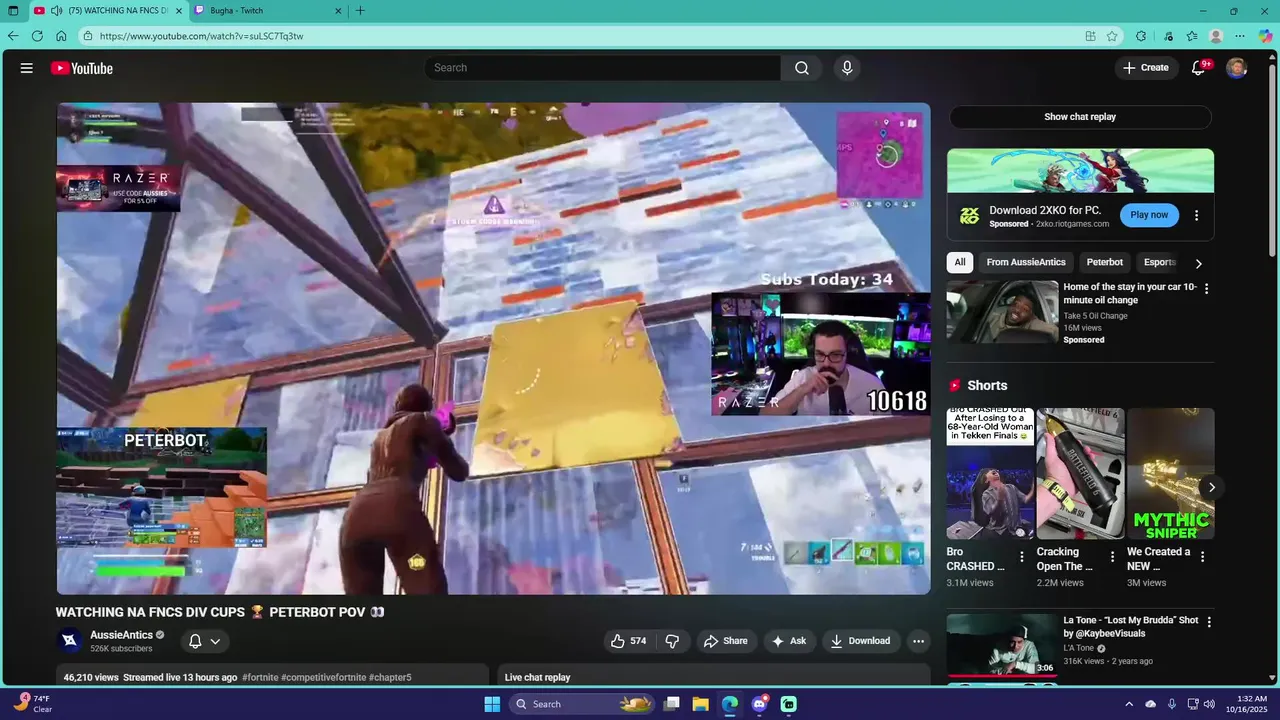Click Show chat replay button
Viewport: 1280px width, 720px height.
(1080, 117)
